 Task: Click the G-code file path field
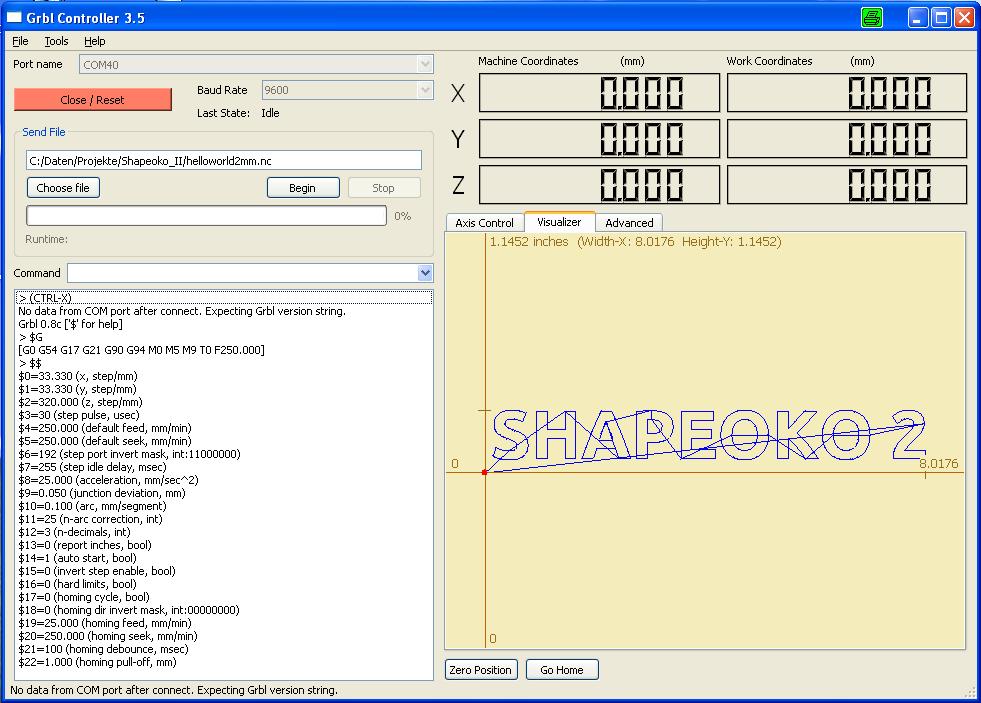pos(224,161)
